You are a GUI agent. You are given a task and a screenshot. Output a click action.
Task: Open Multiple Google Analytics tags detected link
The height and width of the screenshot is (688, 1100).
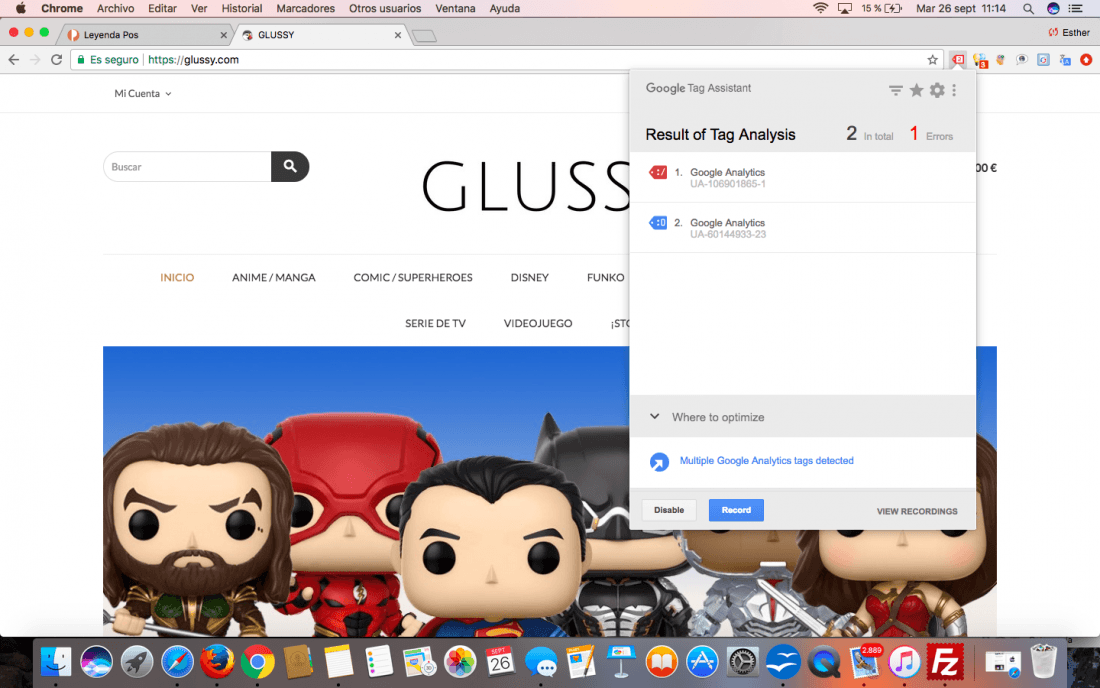point(766,461)
